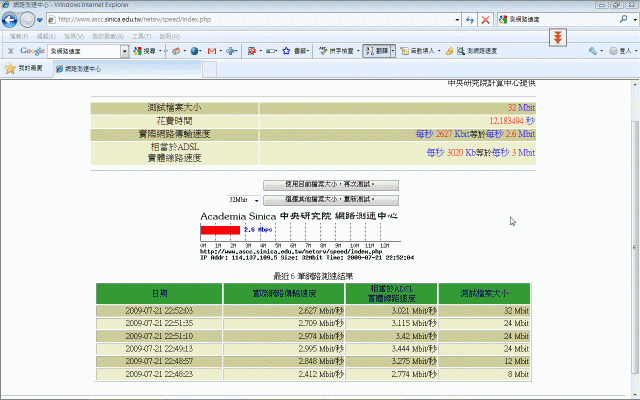Click the small New Tab button

coord(209,69)
